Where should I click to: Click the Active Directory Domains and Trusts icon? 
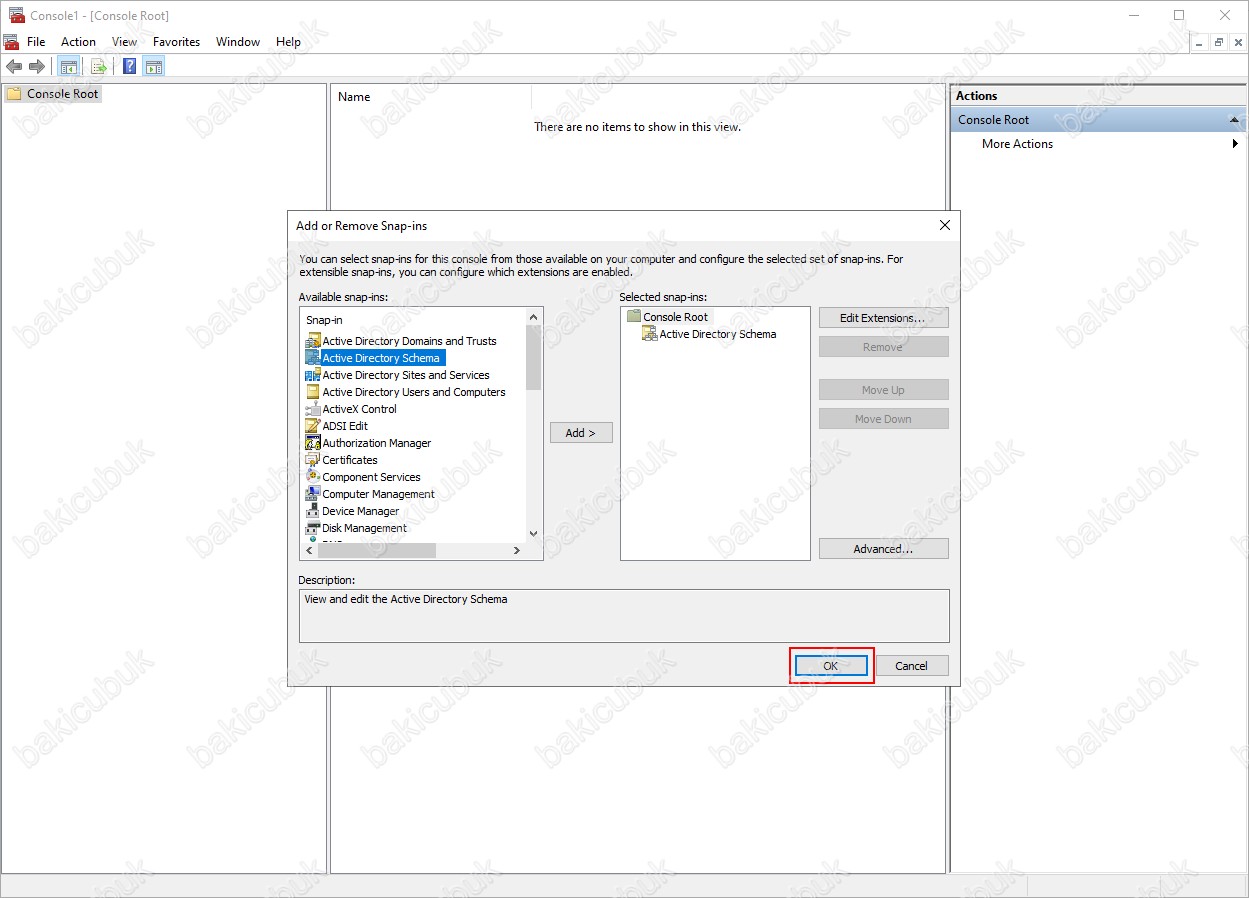tap(313, 341)
